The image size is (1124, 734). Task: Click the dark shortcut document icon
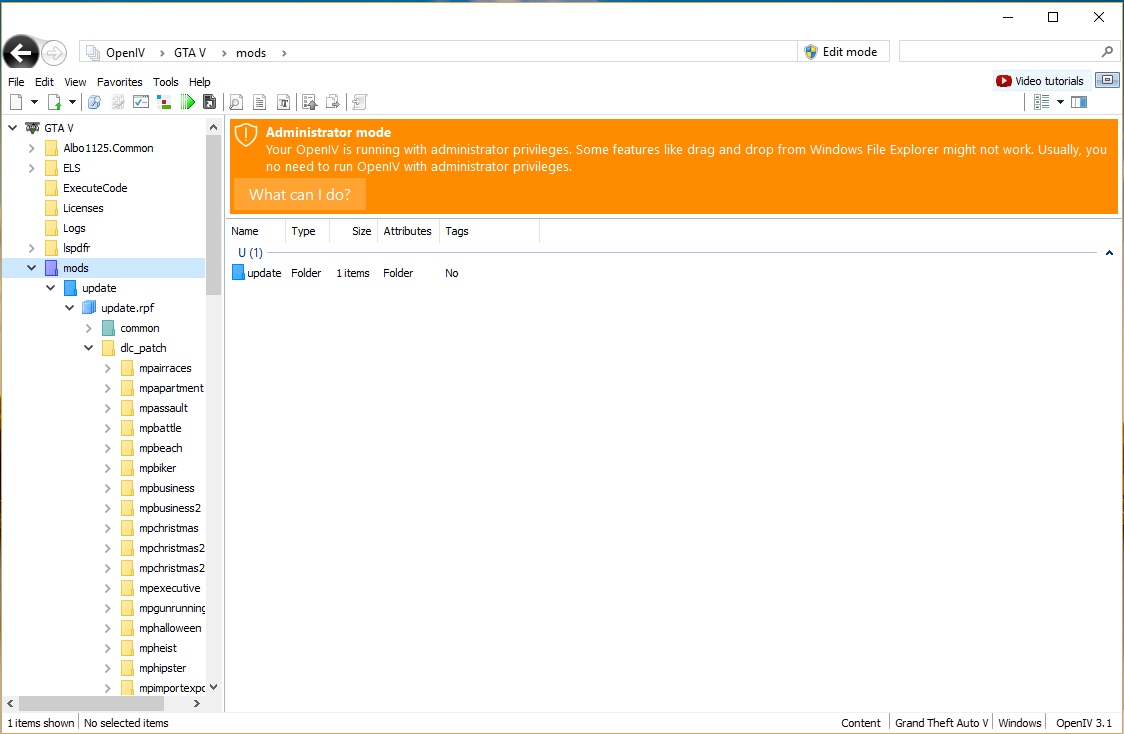(209, 103)
